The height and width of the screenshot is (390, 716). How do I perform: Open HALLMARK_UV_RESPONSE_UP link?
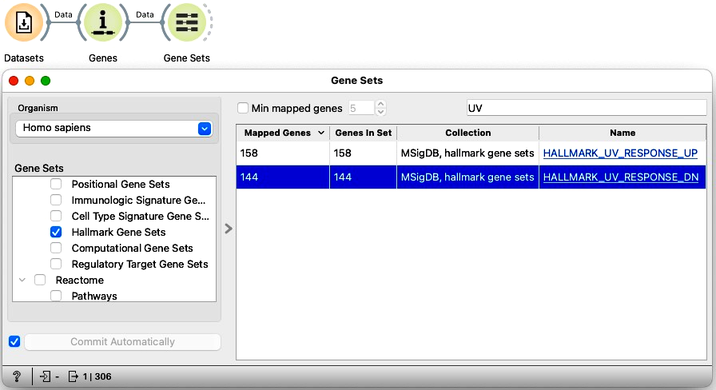pyautogui.click(x=620, y=153)
